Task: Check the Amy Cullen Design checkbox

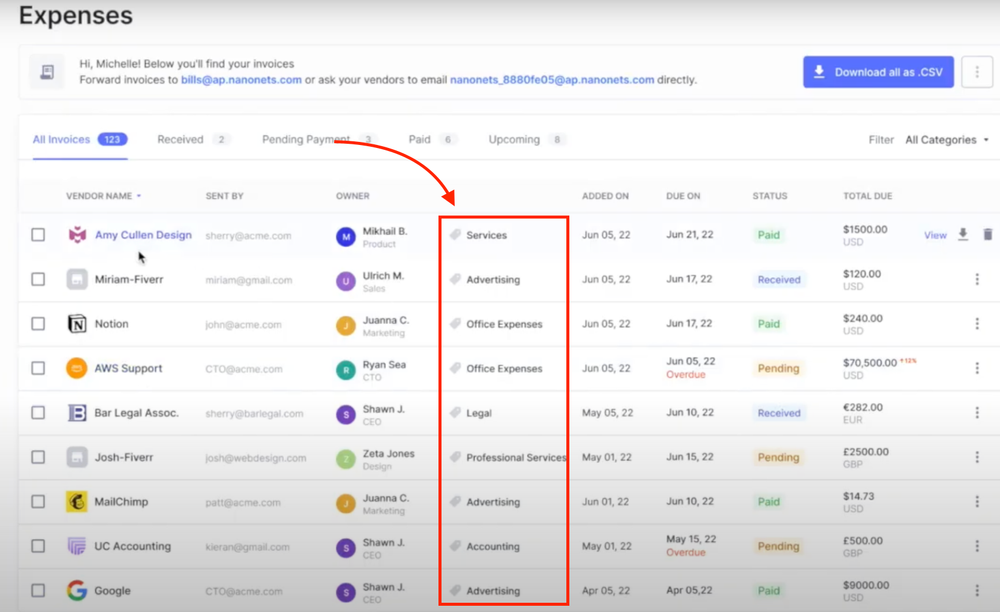Action: [x=38, y=235]
